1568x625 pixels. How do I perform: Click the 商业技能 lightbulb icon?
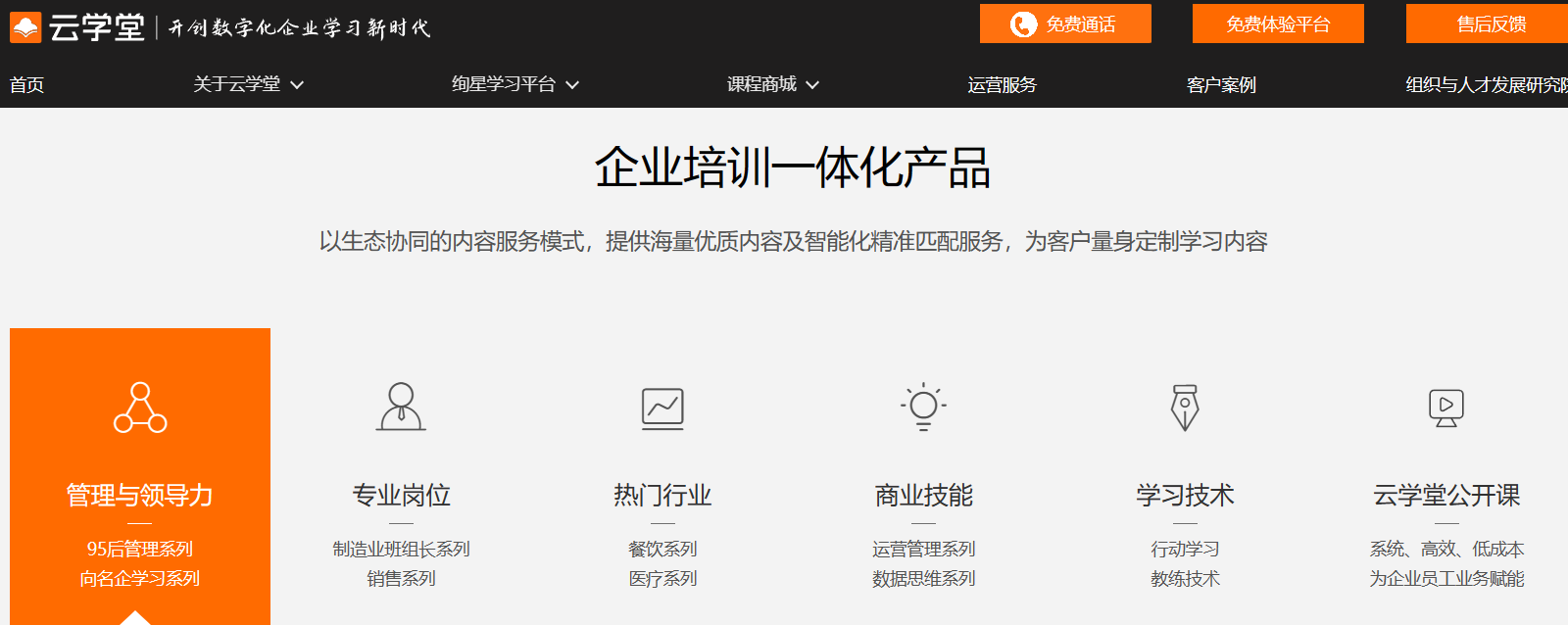923,407
